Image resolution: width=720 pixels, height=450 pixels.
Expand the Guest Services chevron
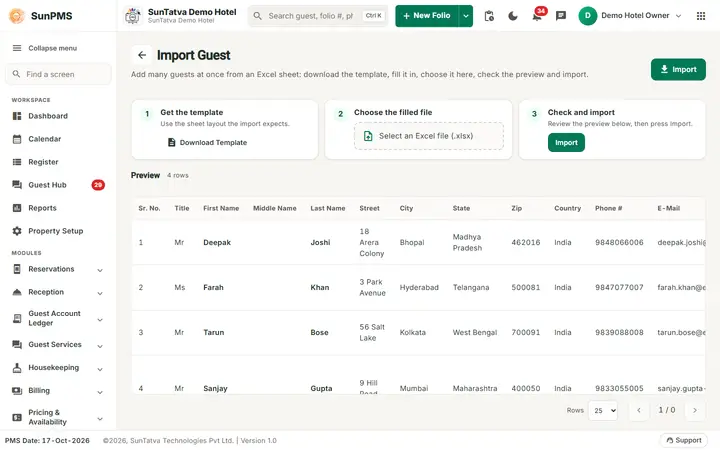coord(100,346)
